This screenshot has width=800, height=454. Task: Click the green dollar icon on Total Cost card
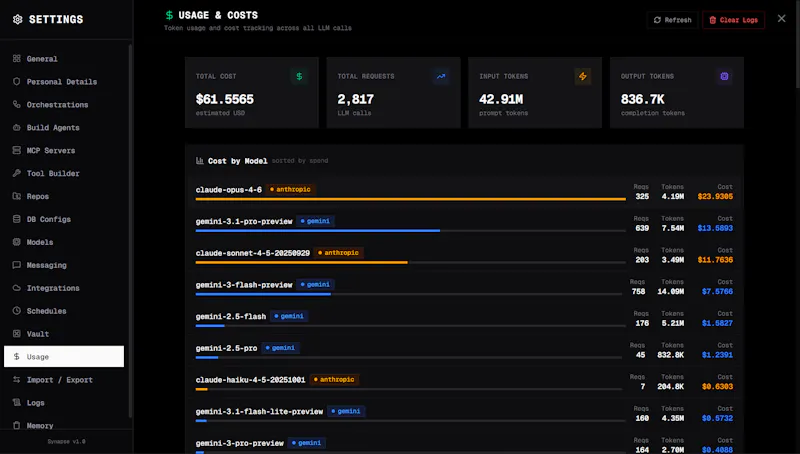299,77
